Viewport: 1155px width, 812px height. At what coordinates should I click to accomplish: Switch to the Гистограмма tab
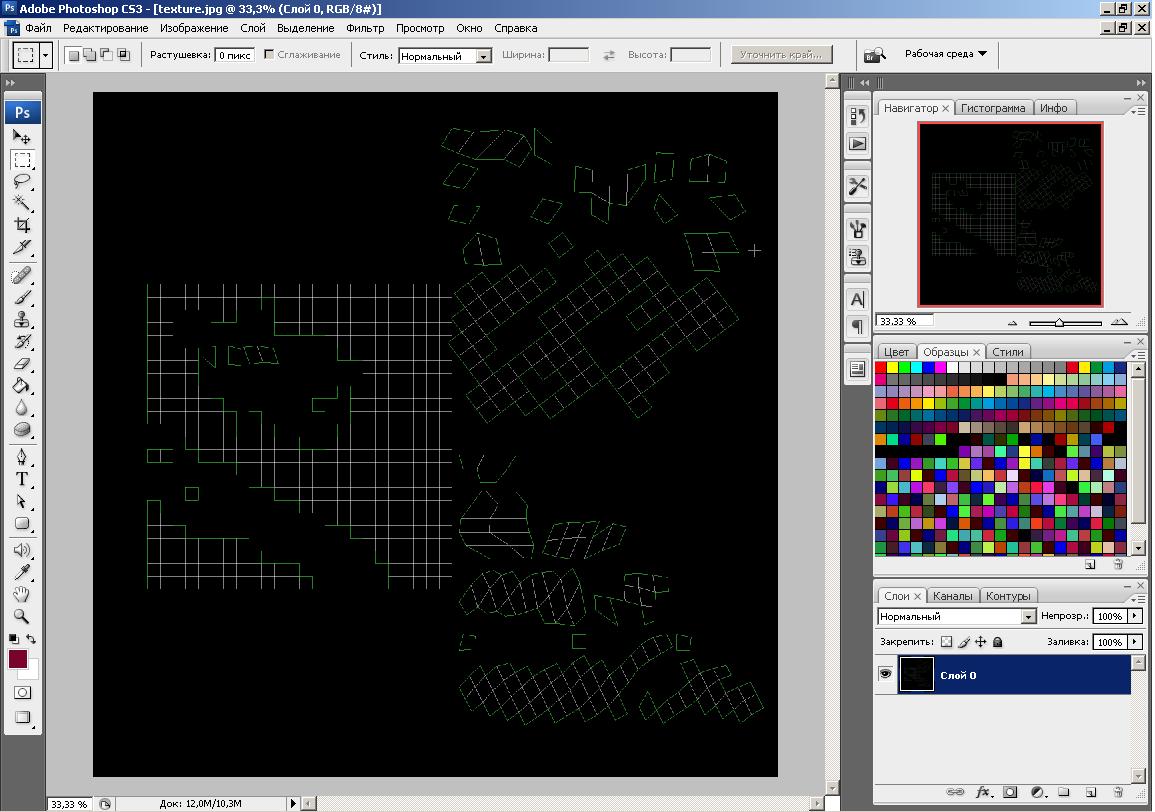(993, 108)
